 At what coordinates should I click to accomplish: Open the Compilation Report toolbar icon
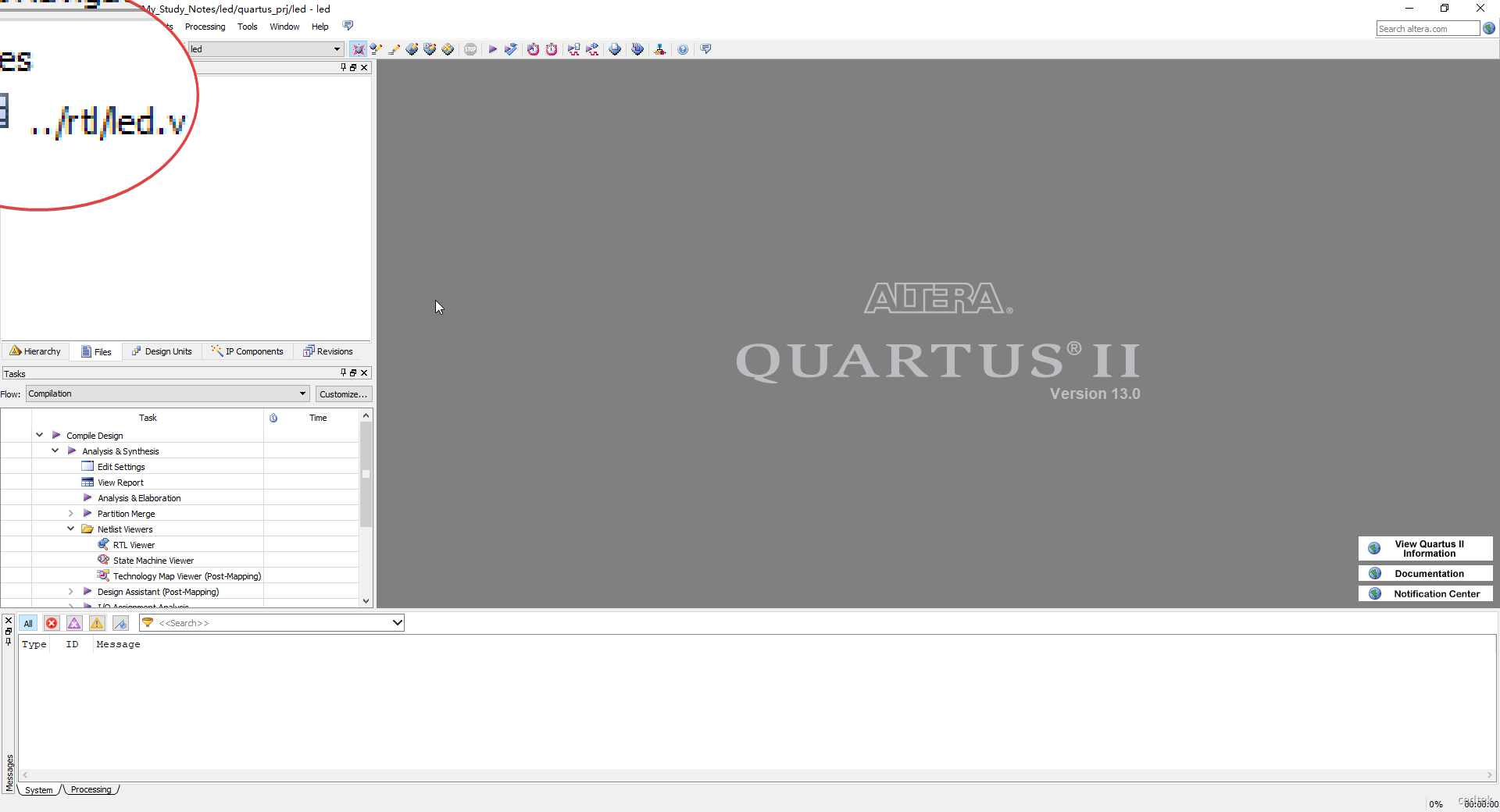click(x=616, y=49)
